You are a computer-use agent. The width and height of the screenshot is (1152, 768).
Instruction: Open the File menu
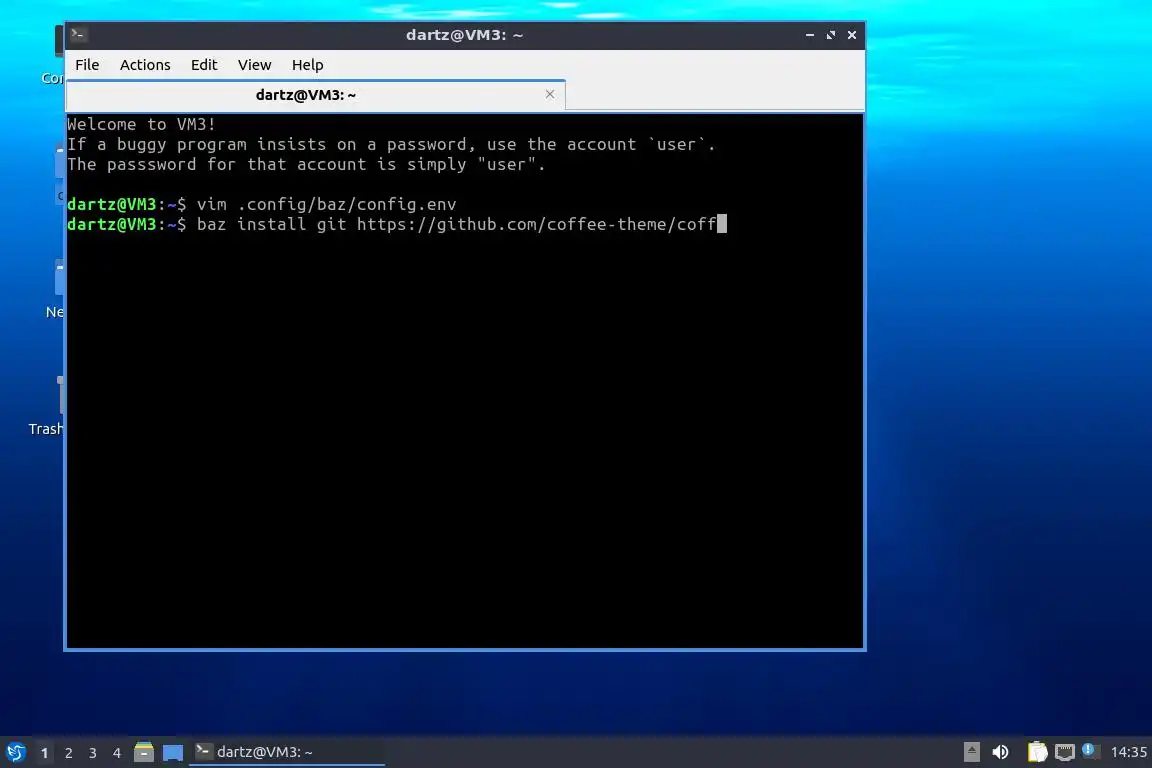point(87,65)
